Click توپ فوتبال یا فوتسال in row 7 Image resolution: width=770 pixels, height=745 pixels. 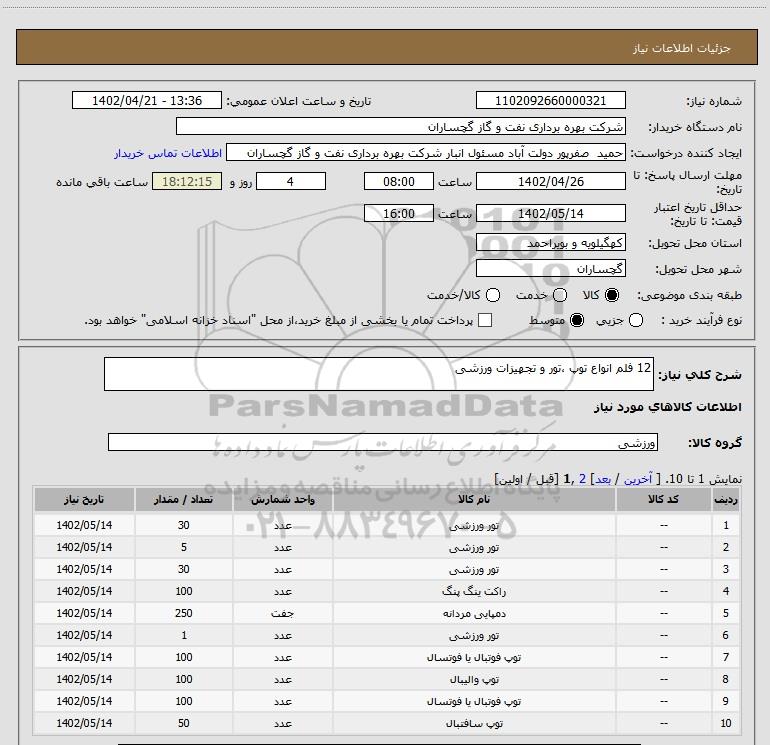tap(474, 657)
